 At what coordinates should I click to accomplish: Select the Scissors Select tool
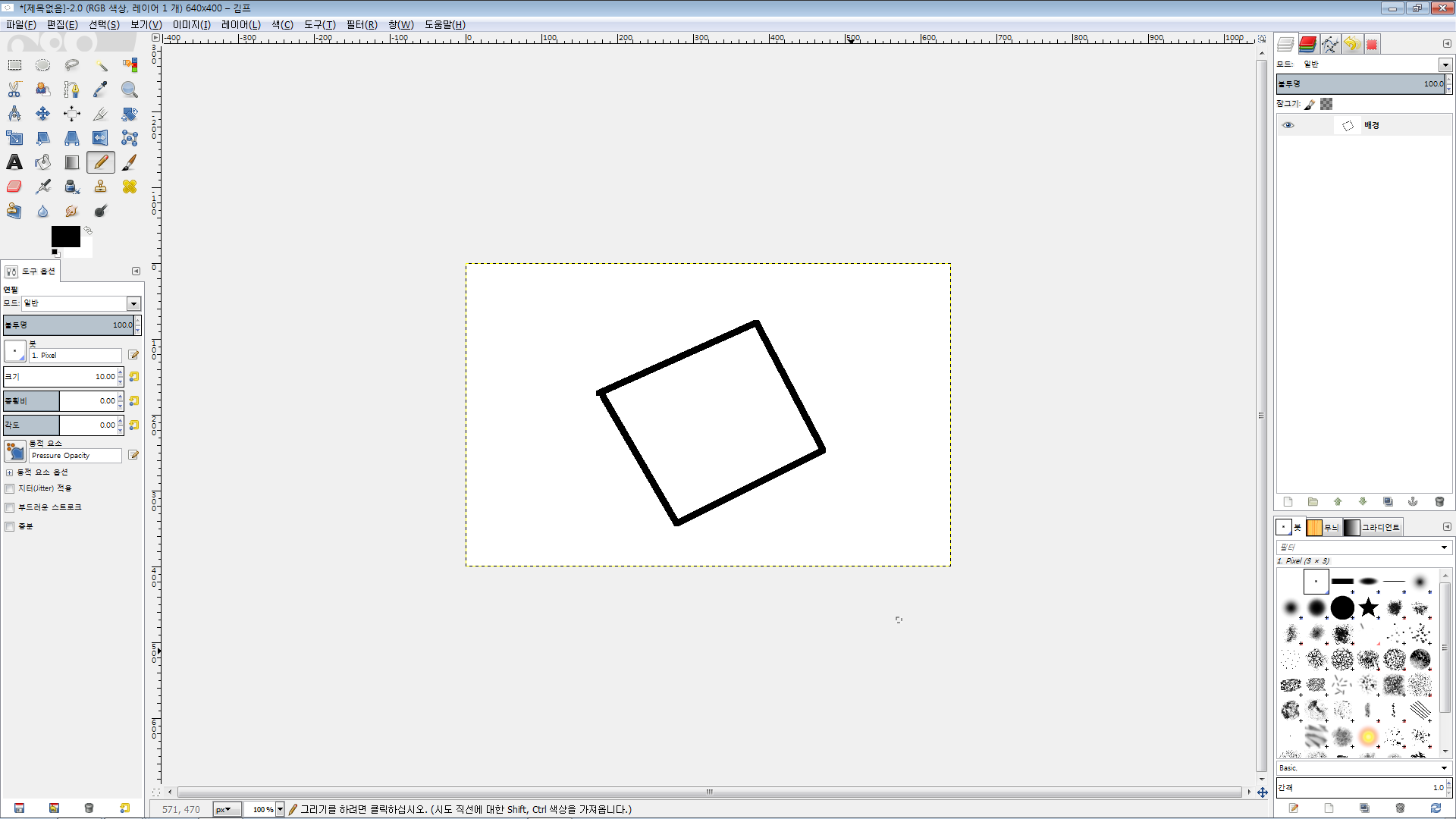point(14,89)
